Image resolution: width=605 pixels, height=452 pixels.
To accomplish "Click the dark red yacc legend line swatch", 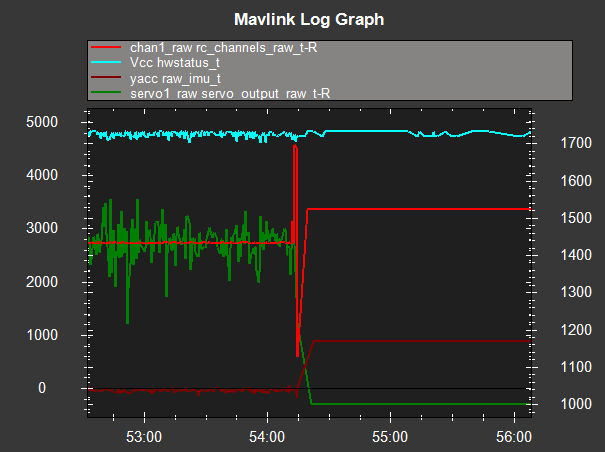I will coord(106,78).
